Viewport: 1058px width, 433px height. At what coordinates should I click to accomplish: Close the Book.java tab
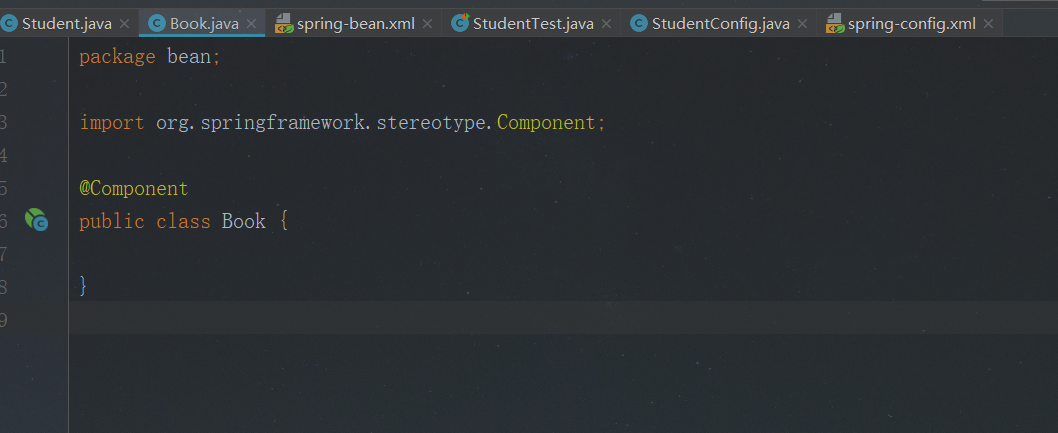point(251,24)
